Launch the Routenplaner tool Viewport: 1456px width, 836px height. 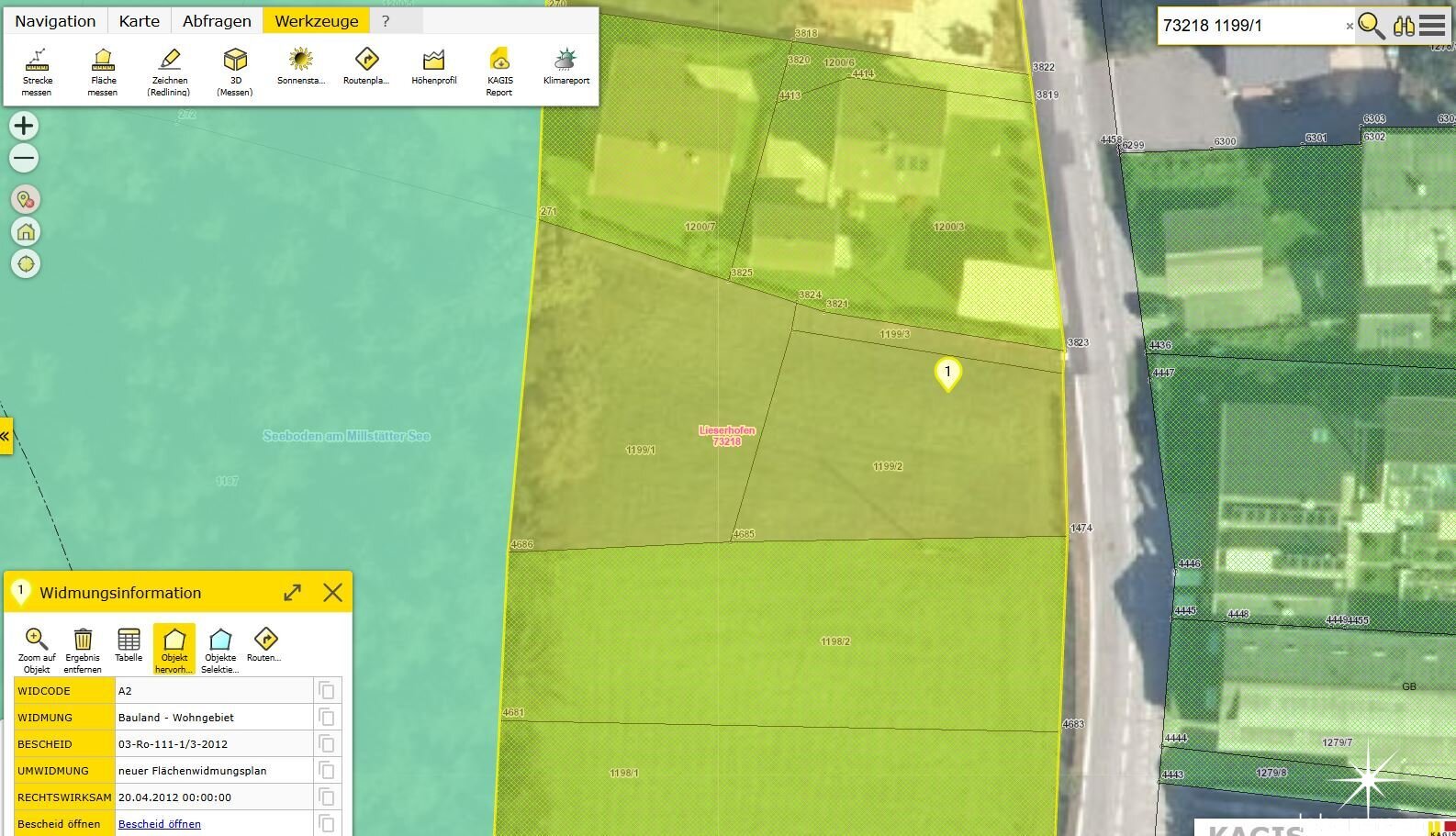pyautogui.click(x=366, y=67)
